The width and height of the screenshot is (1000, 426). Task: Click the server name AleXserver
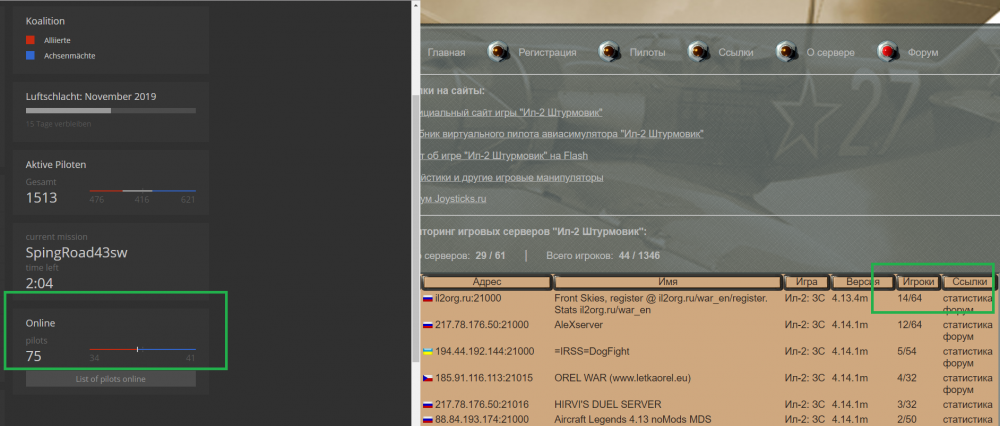click(578, 325)
